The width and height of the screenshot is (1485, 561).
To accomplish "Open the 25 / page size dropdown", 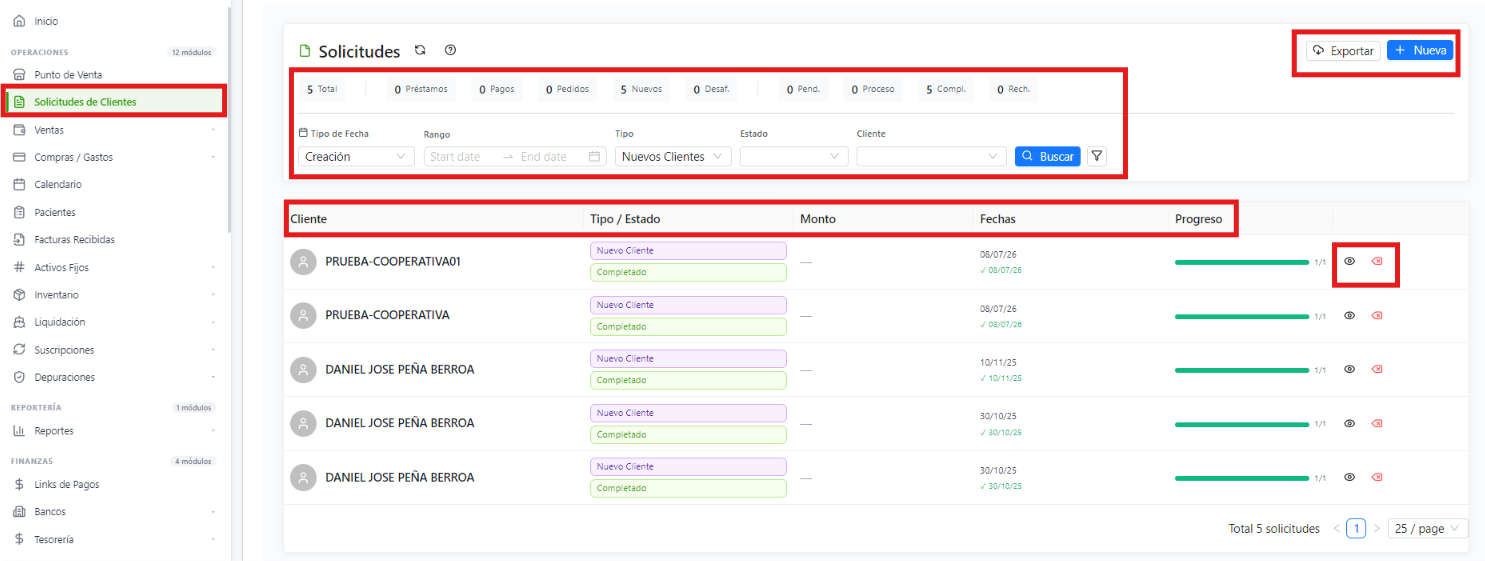I will (x=1428, y=528).
